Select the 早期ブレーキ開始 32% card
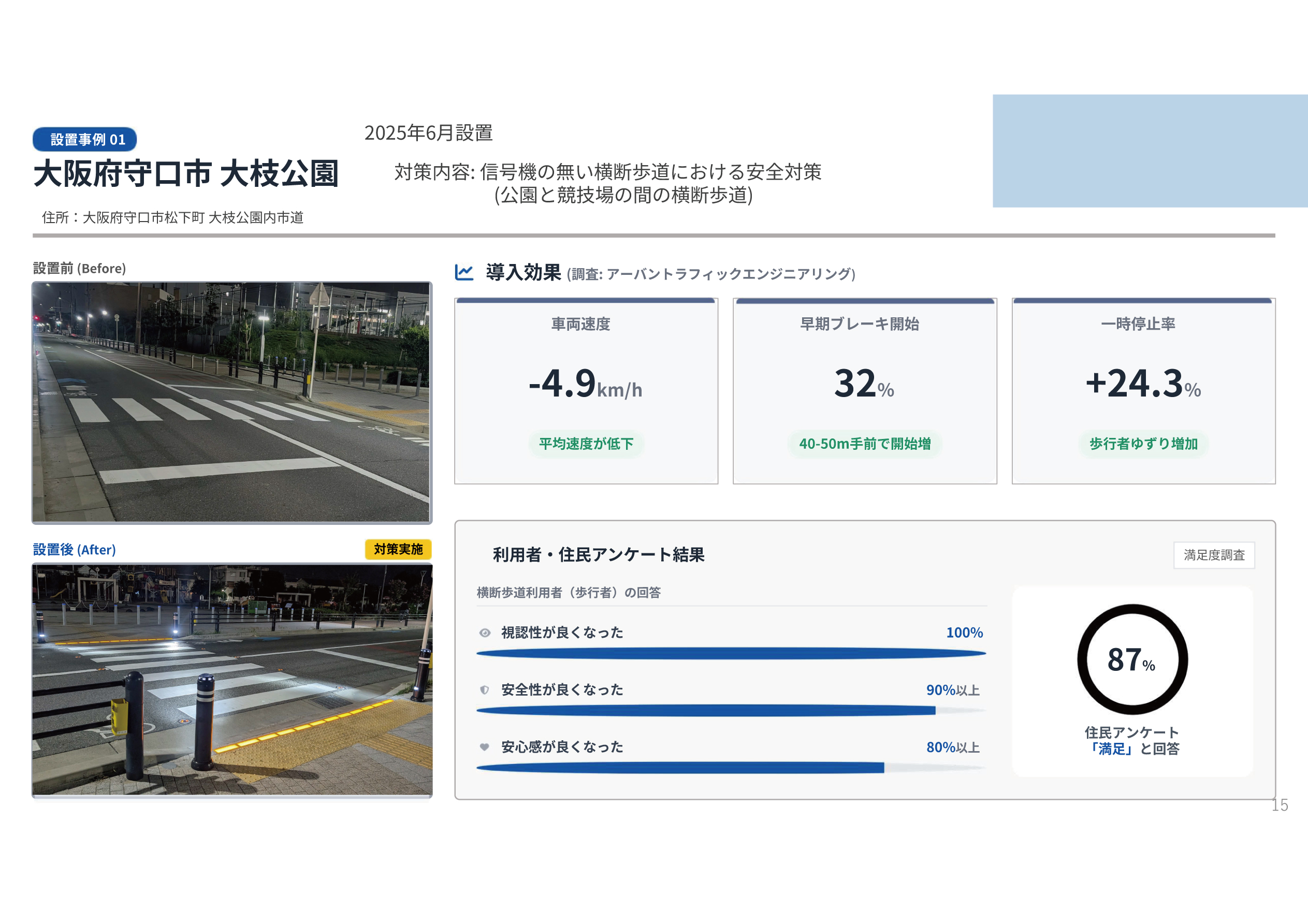This screenshot has height=924, width=1308. click(864, 391)
